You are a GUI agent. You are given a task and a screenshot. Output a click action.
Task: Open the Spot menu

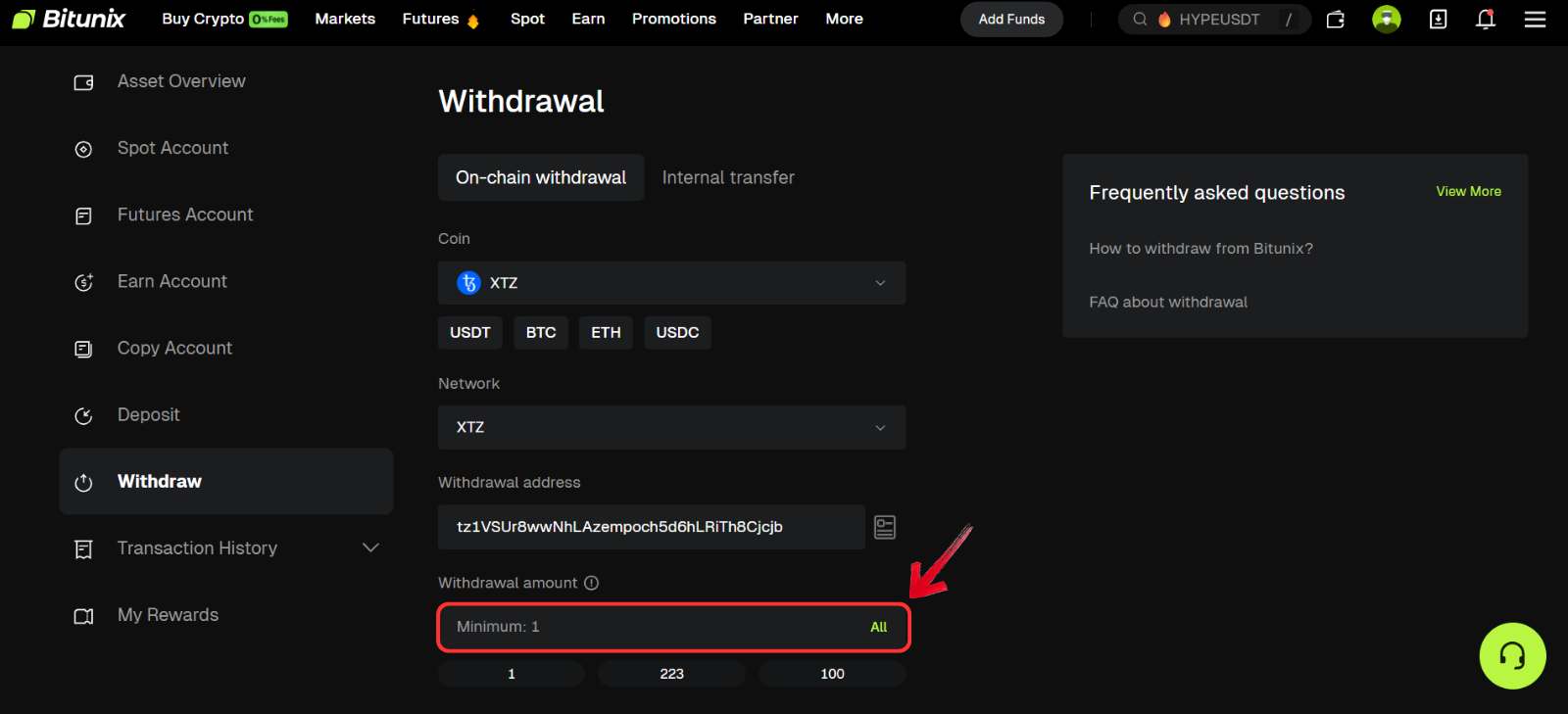point(527,19)
